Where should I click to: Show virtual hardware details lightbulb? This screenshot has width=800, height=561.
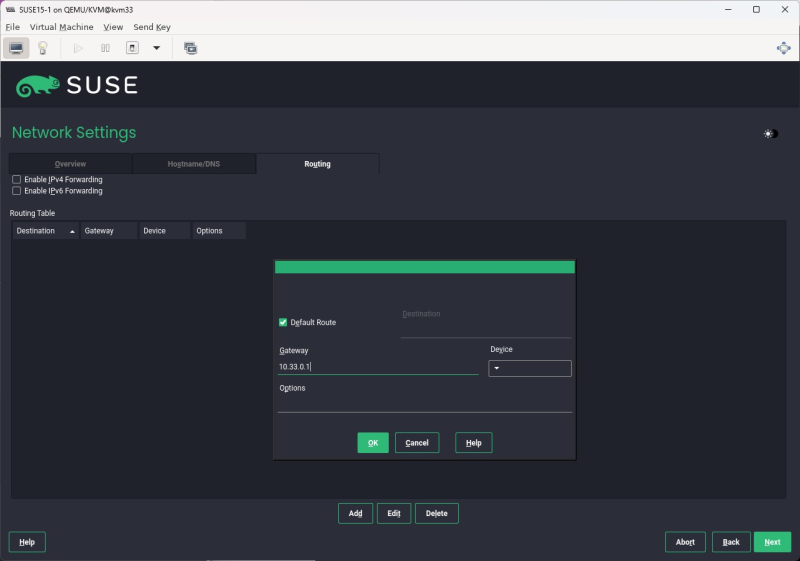tap(43, 48)
